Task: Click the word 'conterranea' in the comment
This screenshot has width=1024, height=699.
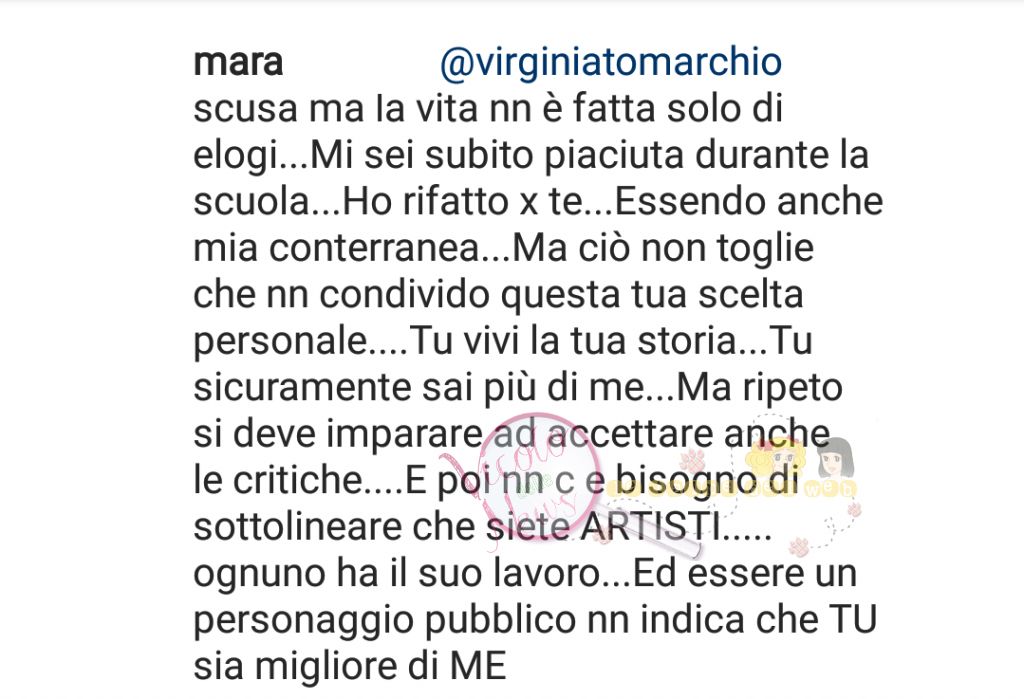Action: pos(374,248)
